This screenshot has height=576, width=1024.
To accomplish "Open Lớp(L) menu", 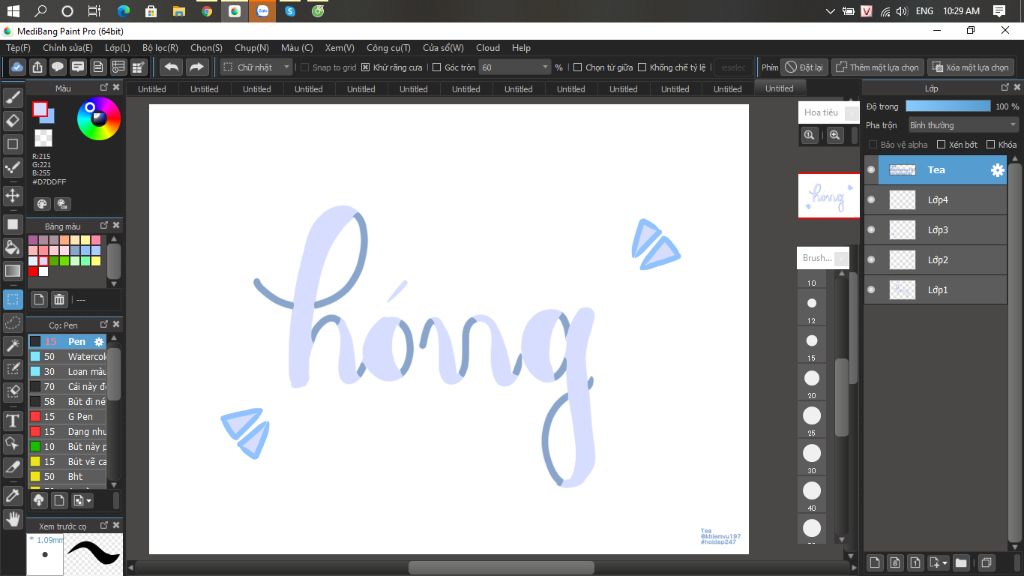I will tap(118, 48).
